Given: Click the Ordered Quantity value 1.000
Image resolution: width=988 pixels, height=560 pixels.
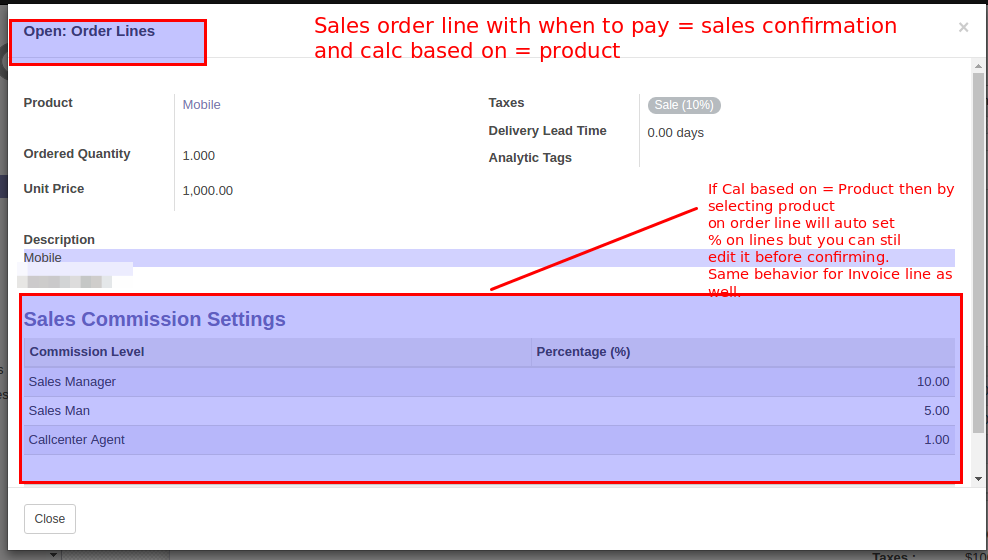Looking at the screenshot, I should tap(199, 156).
